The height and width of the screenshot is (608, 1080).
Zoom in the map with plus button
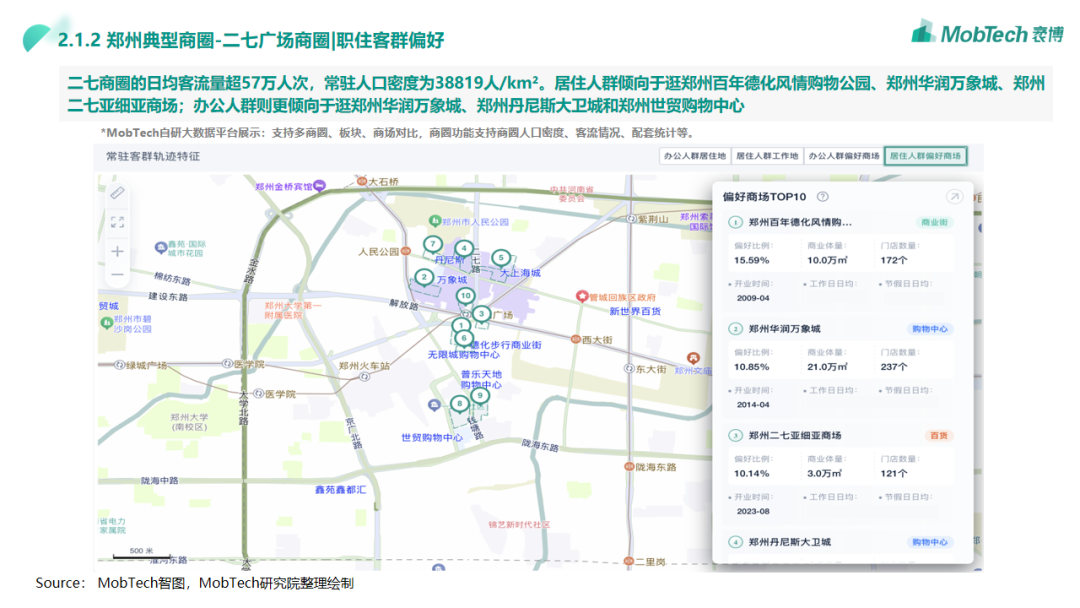coord(117,251)
